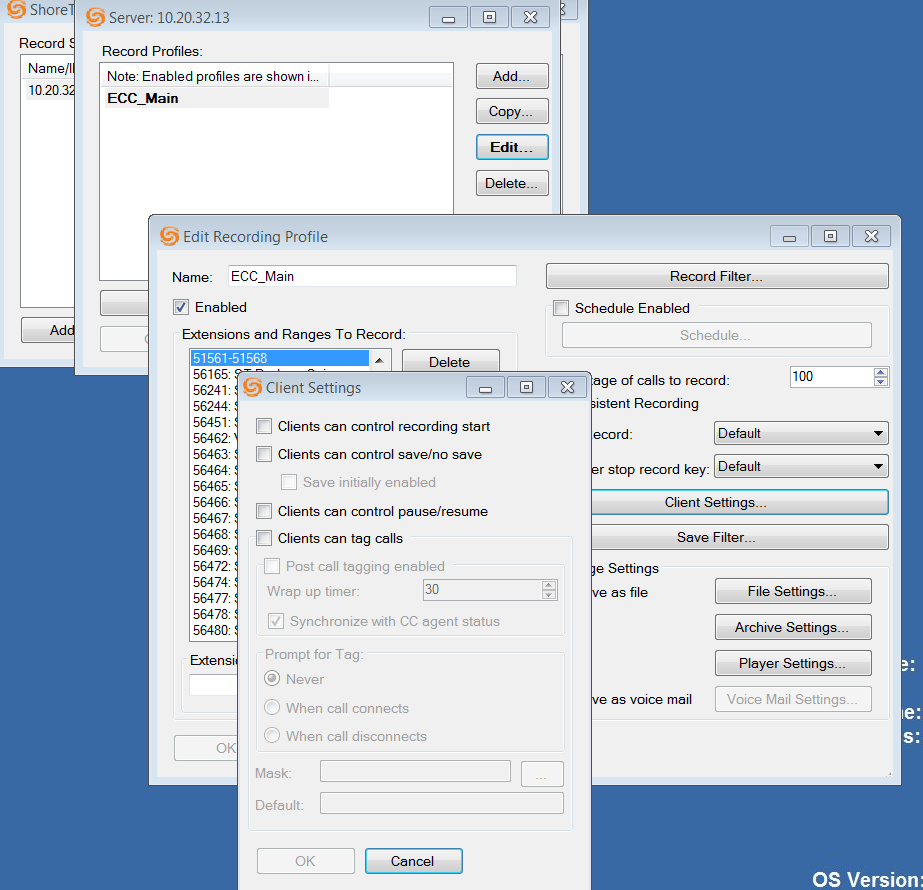This screenshot has height=890, width=923.
Task: Click the profile Name field ECC_Main
Action: tap(372, 276)
